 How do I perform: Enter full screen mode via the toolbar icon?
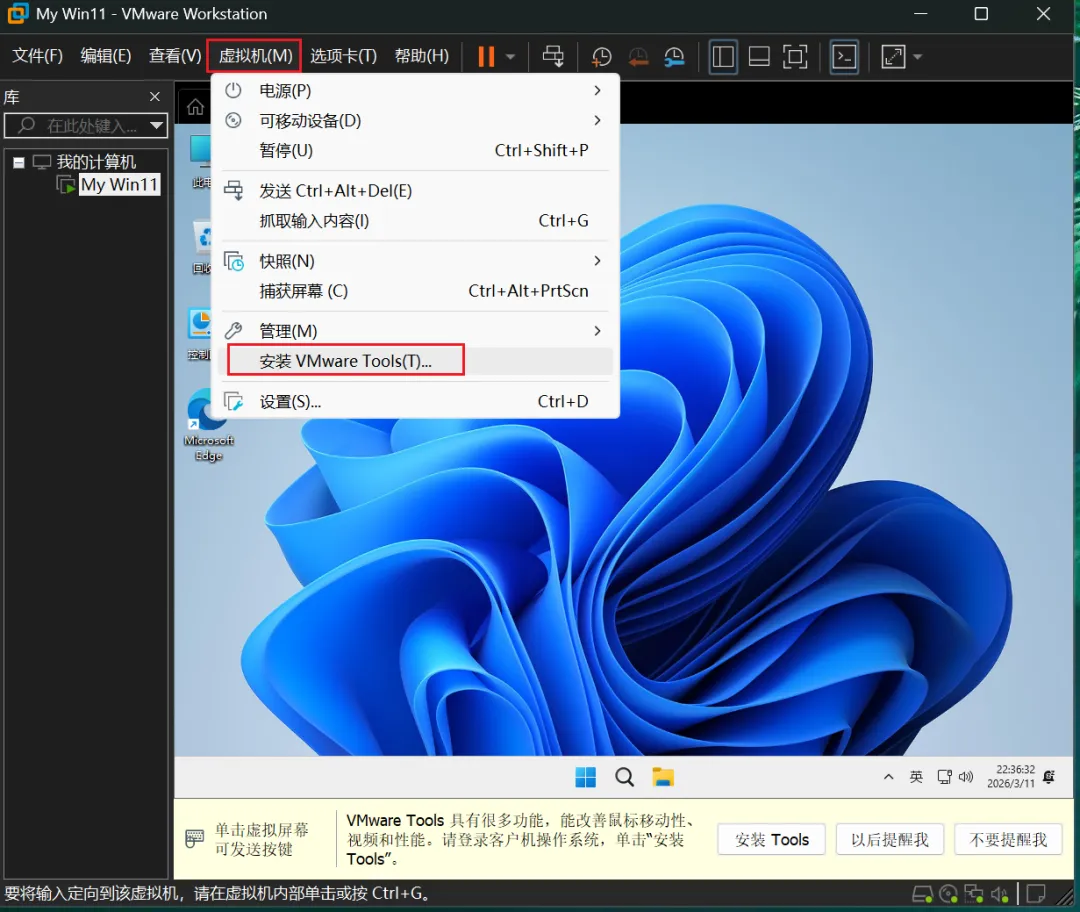[x=795, y=56]
